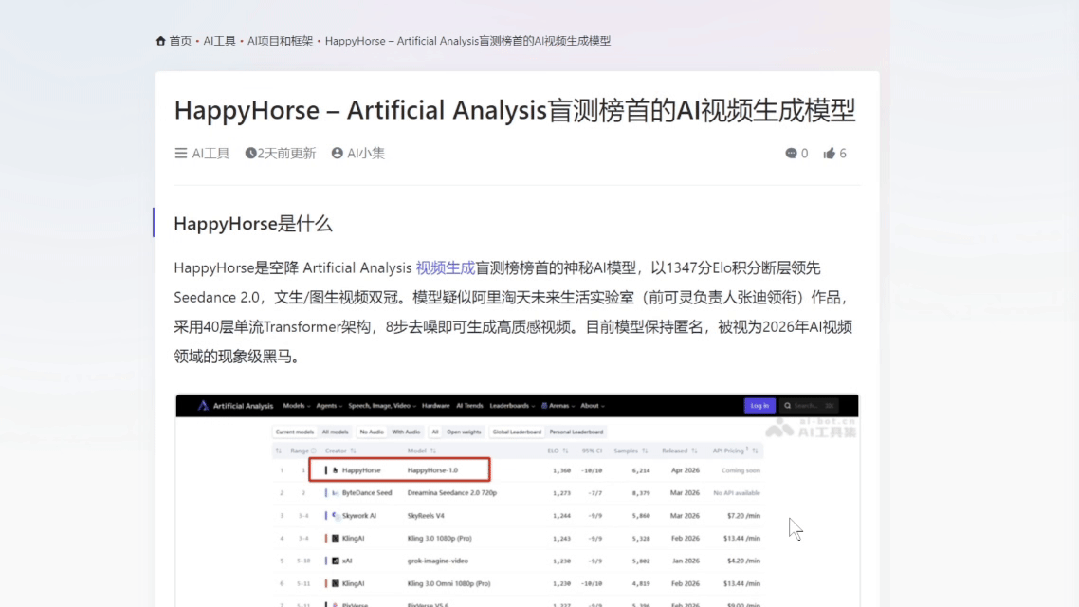This screenshot has width=1079, height=607.
Task: Sort by the Model column header in the screenshot
Action: coord(421,451)
